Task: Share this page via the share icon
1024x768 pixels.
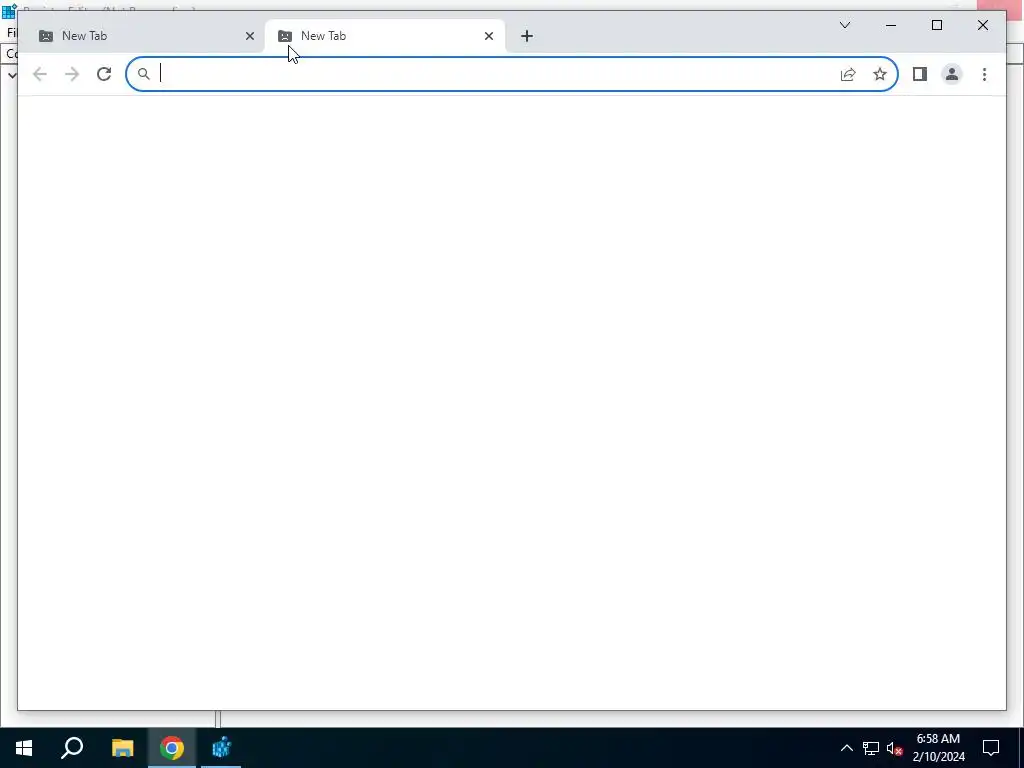Action: (848, 74)
